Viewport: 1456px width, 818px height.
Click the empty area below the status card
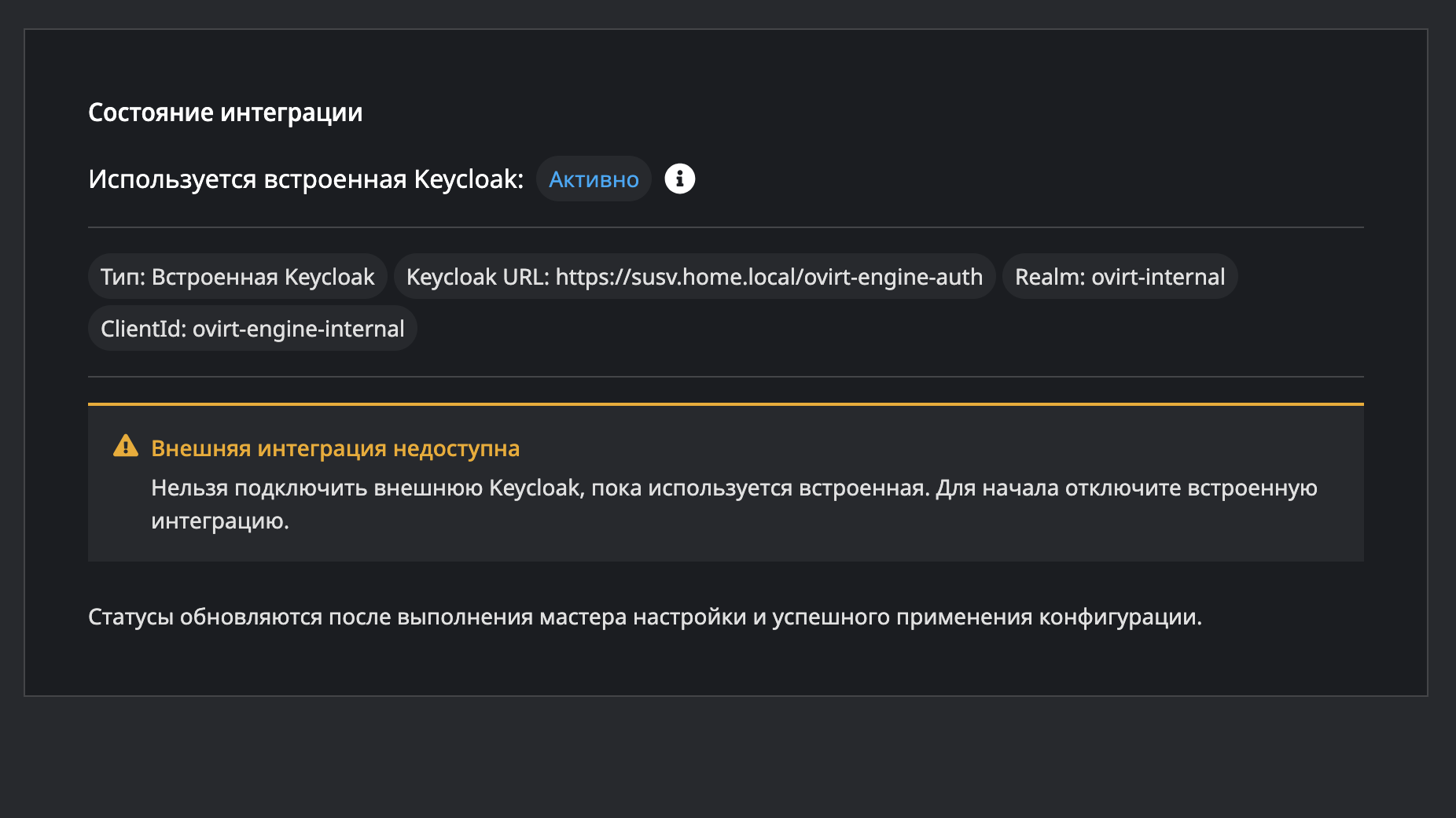click(x=725, y=755)
